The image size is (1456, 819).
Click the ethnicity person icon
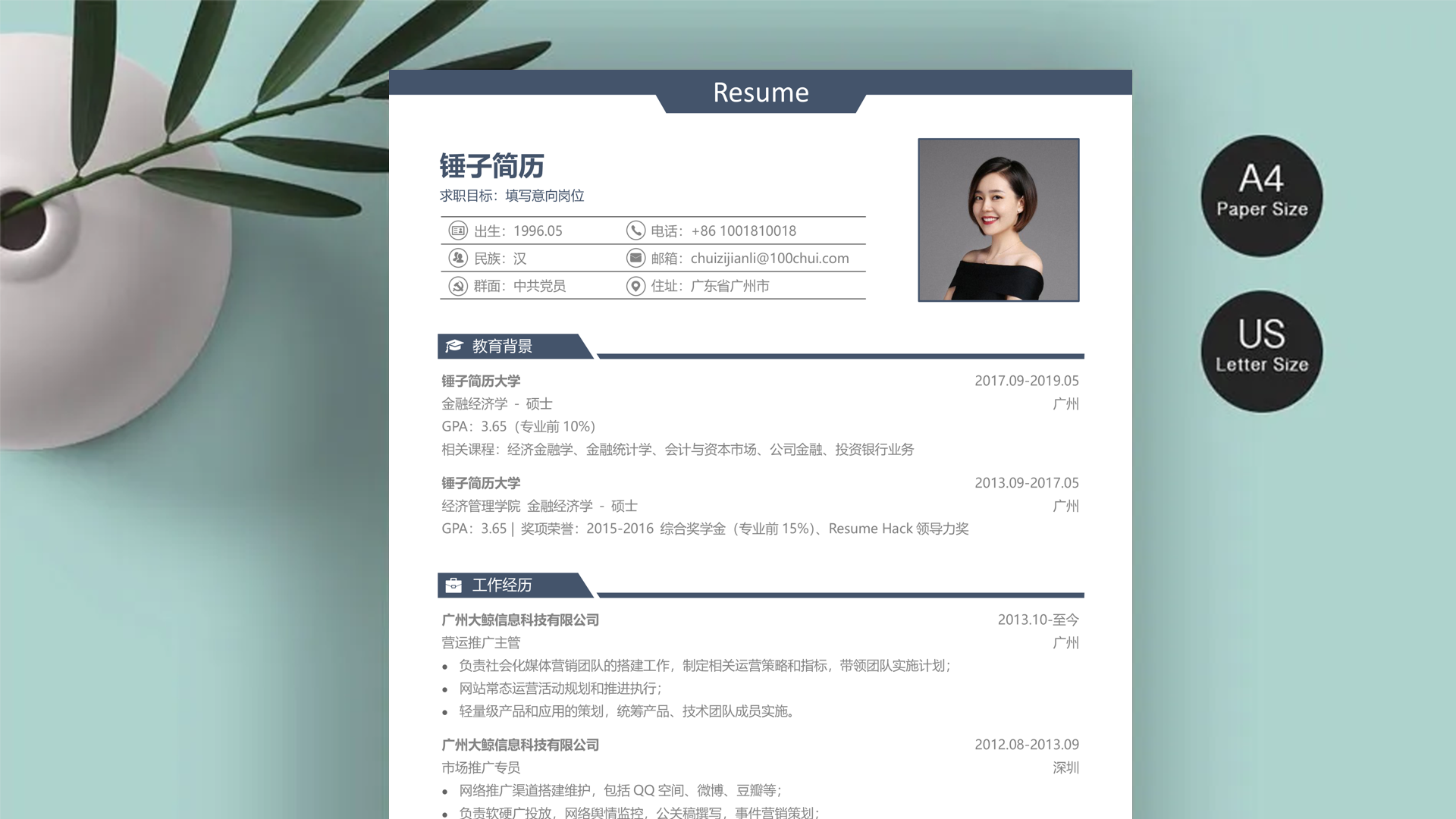(458, 258)
